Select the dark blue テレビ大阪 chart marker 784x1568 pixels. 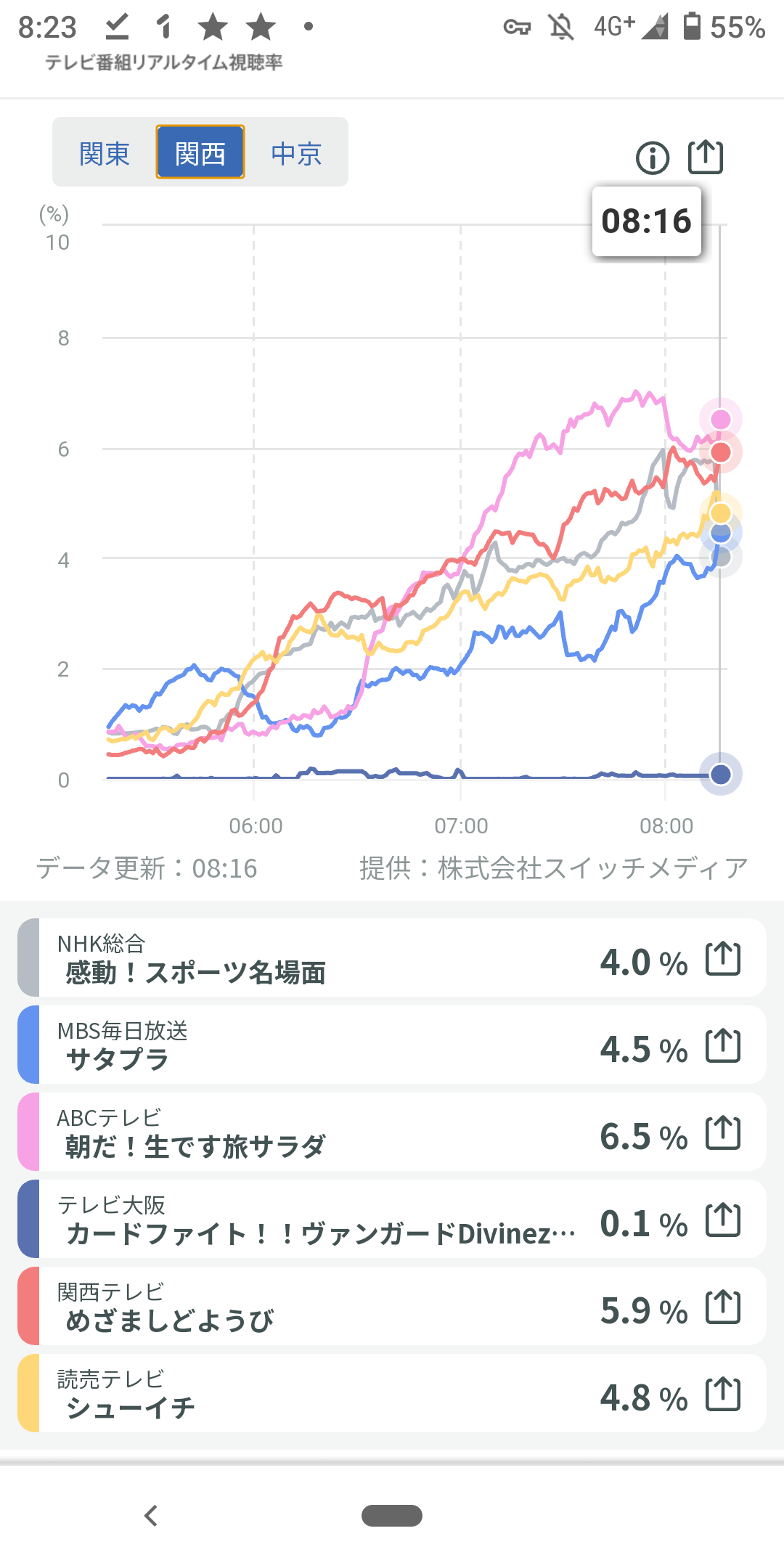point(720,774)
